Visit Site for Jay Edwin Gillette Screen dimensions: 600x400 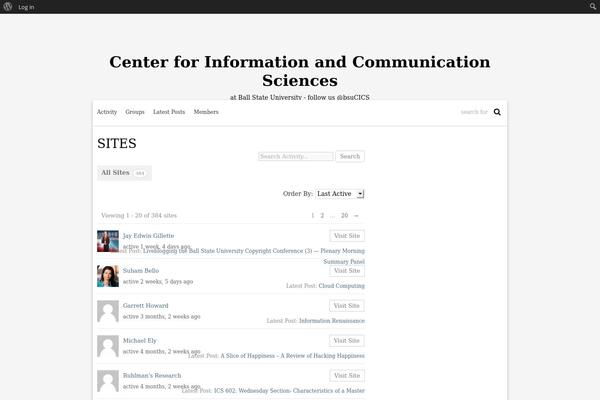pos(347,236)
